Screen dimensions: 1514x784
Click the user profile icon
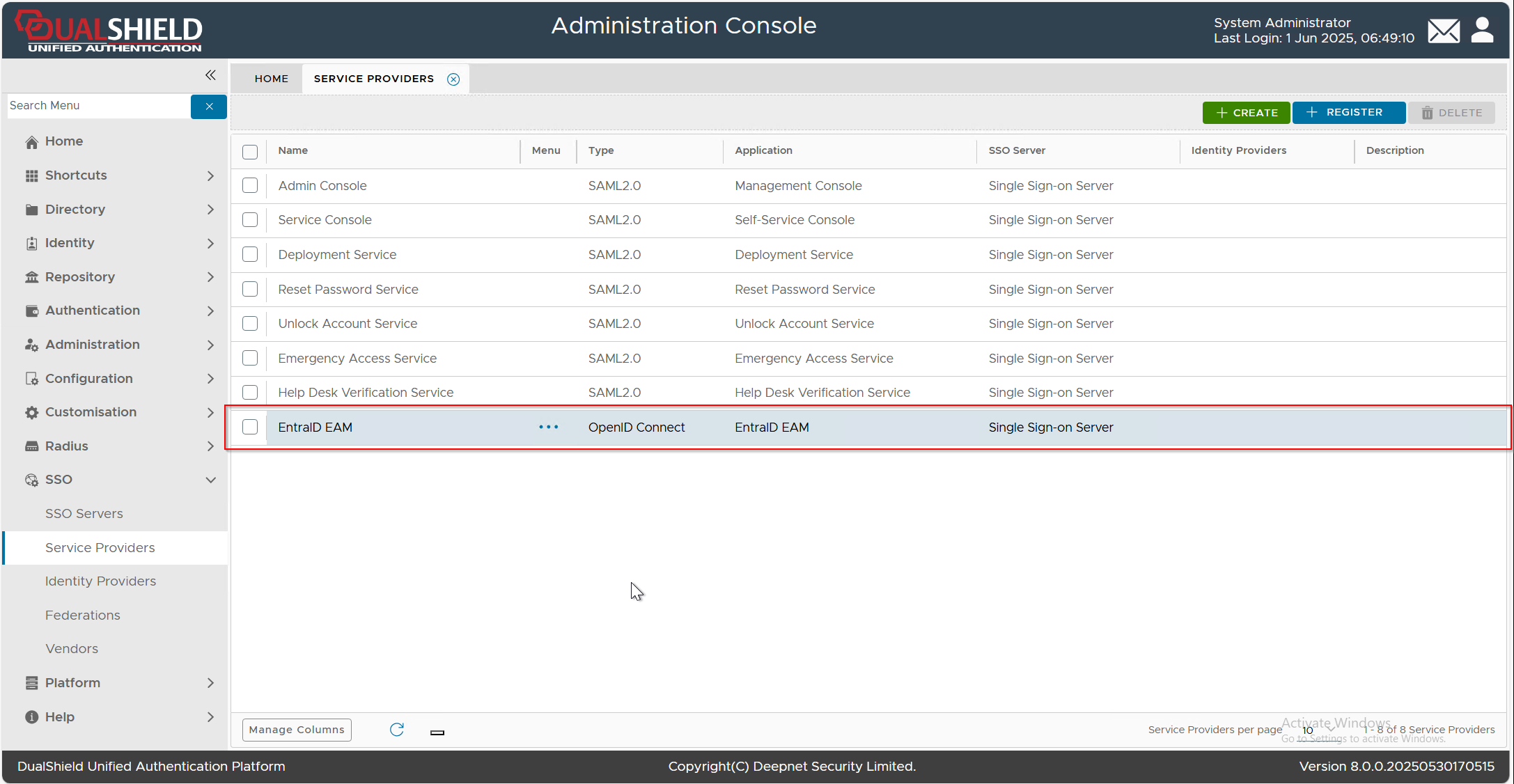click(1482, 31)
